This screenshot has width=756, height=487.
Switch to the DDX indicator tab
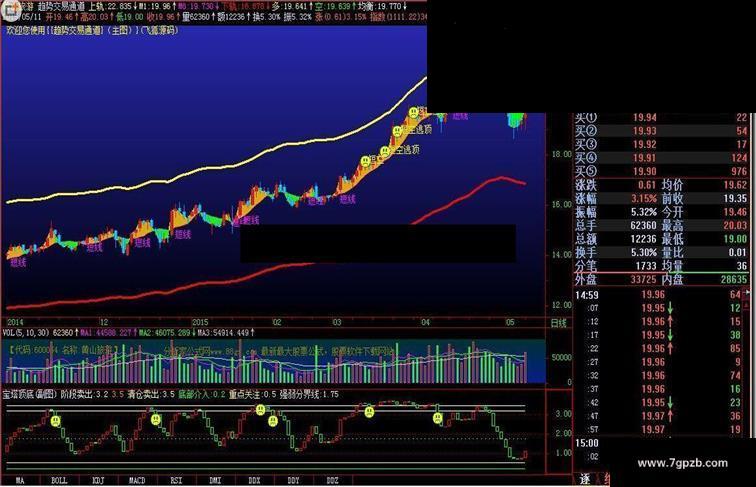255,480
